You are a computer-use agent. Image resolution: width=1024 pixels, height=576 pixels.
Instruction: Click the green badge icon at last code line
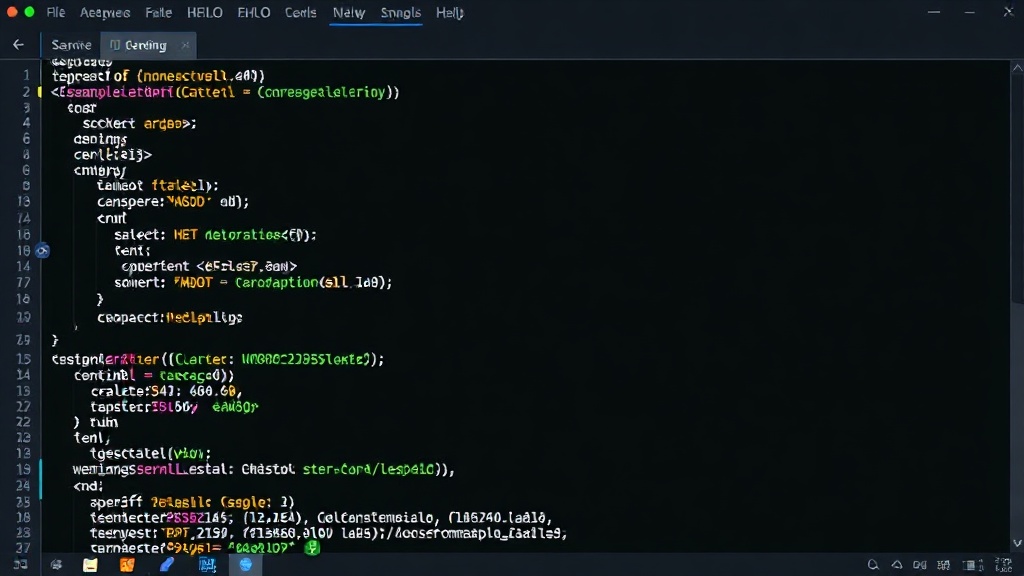click(x=312, y=547)
